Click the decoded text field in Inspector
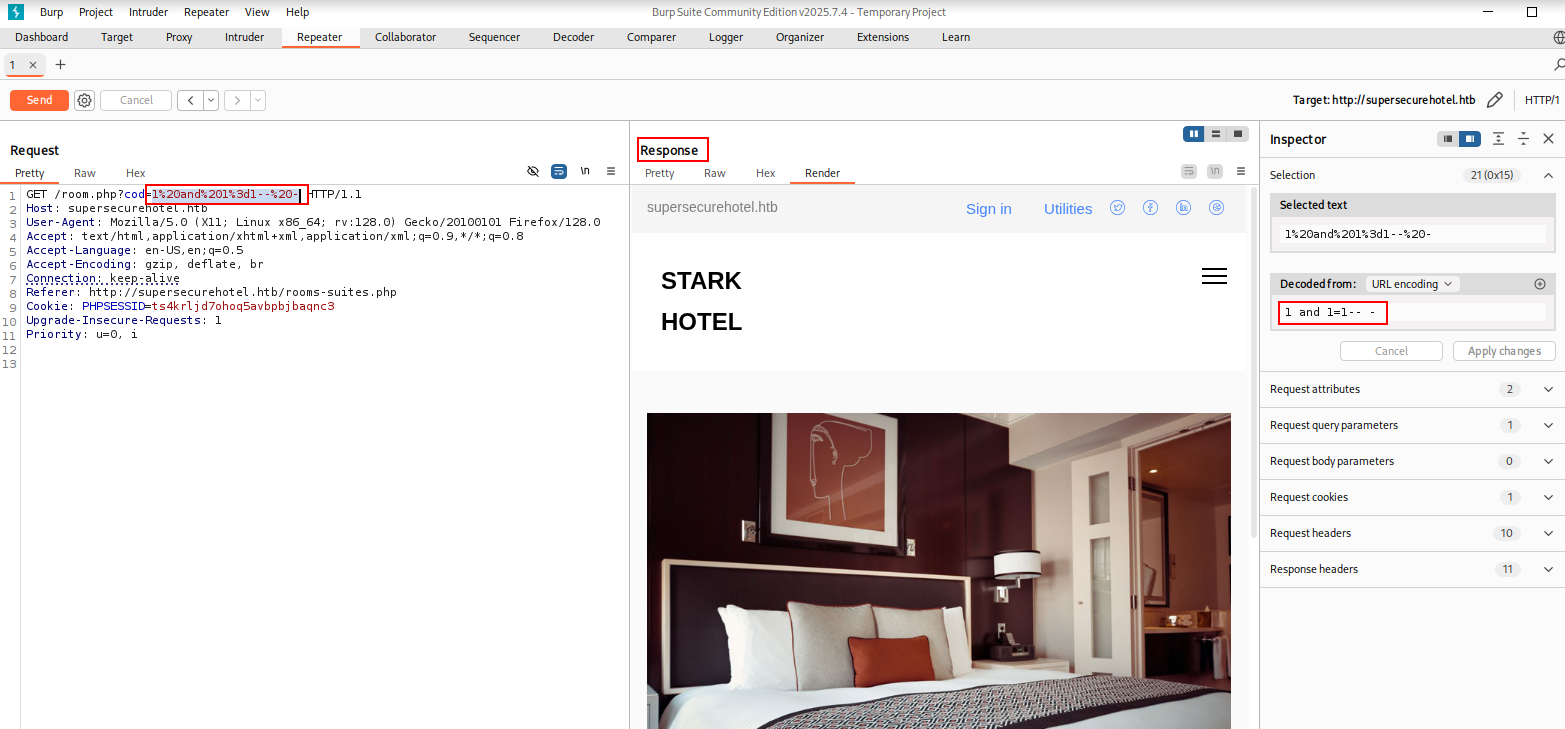The image size is (1565, 729). 1412,312
